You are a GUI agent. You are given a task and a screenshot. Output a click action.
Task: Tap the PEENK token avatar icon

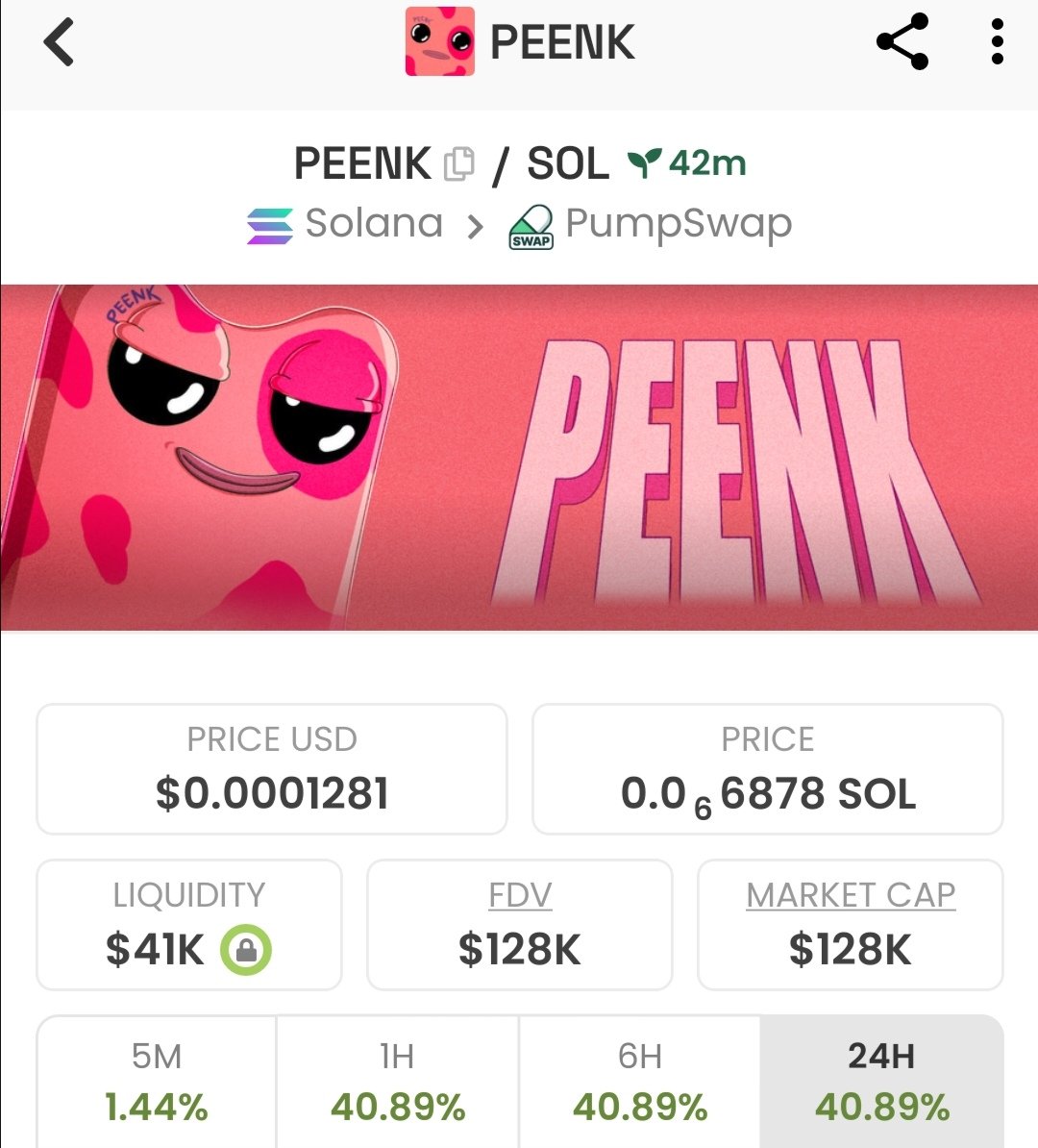[439, 42]
